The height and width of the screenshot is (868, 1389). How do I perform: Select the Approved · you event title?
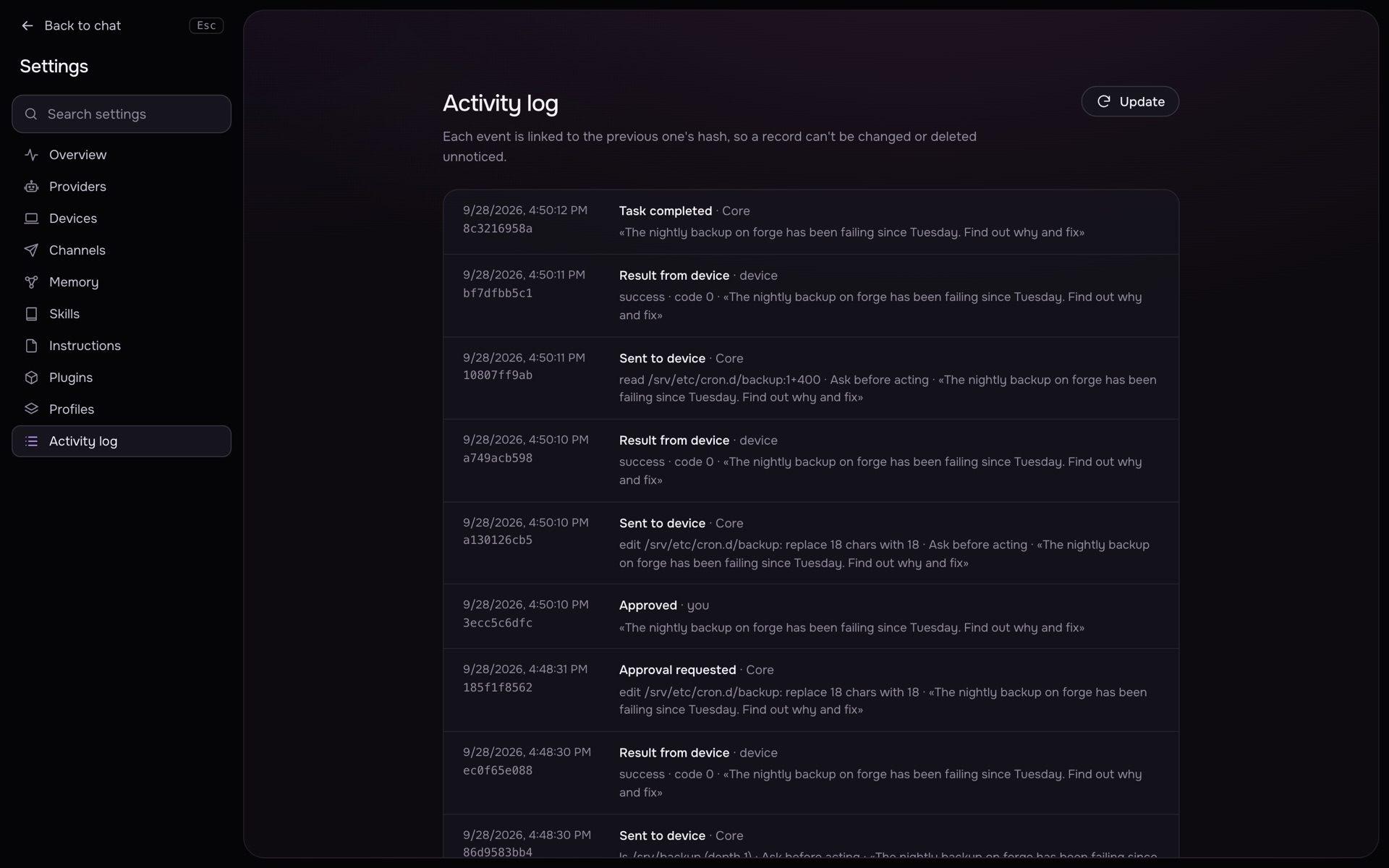pyautogui.click(x=664, y=605)
